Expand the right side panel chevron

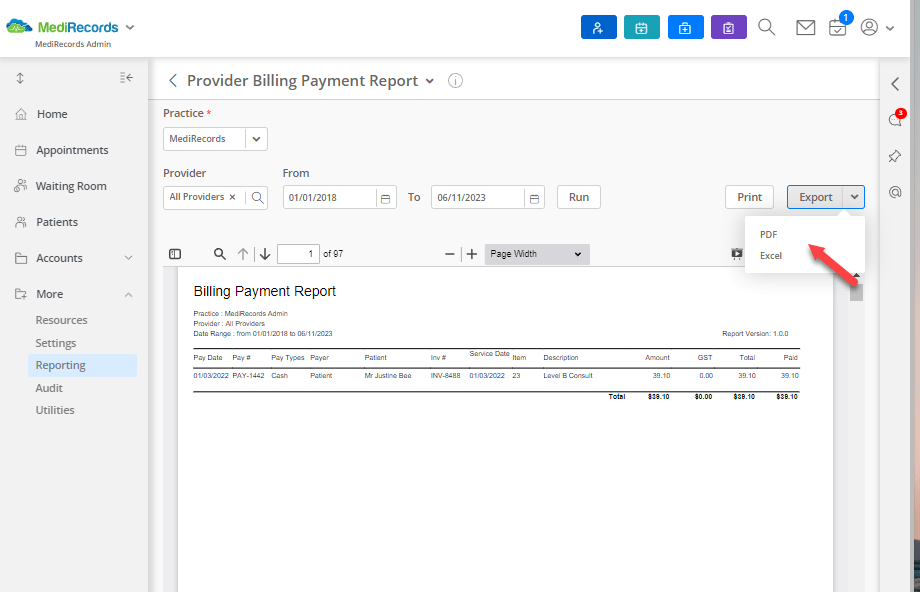coord(895,84)
